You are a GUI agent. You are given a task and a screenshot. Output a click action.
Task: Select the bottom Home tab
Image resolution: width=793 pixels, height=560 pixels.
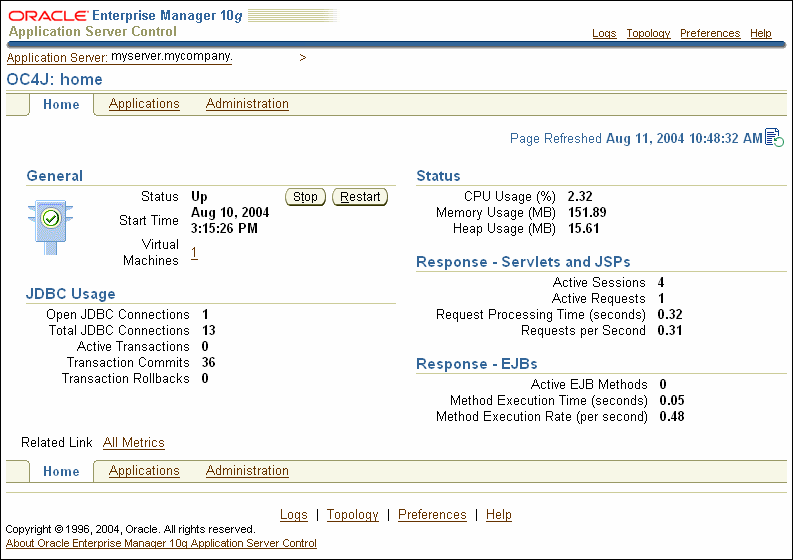(x=61, y=471)
